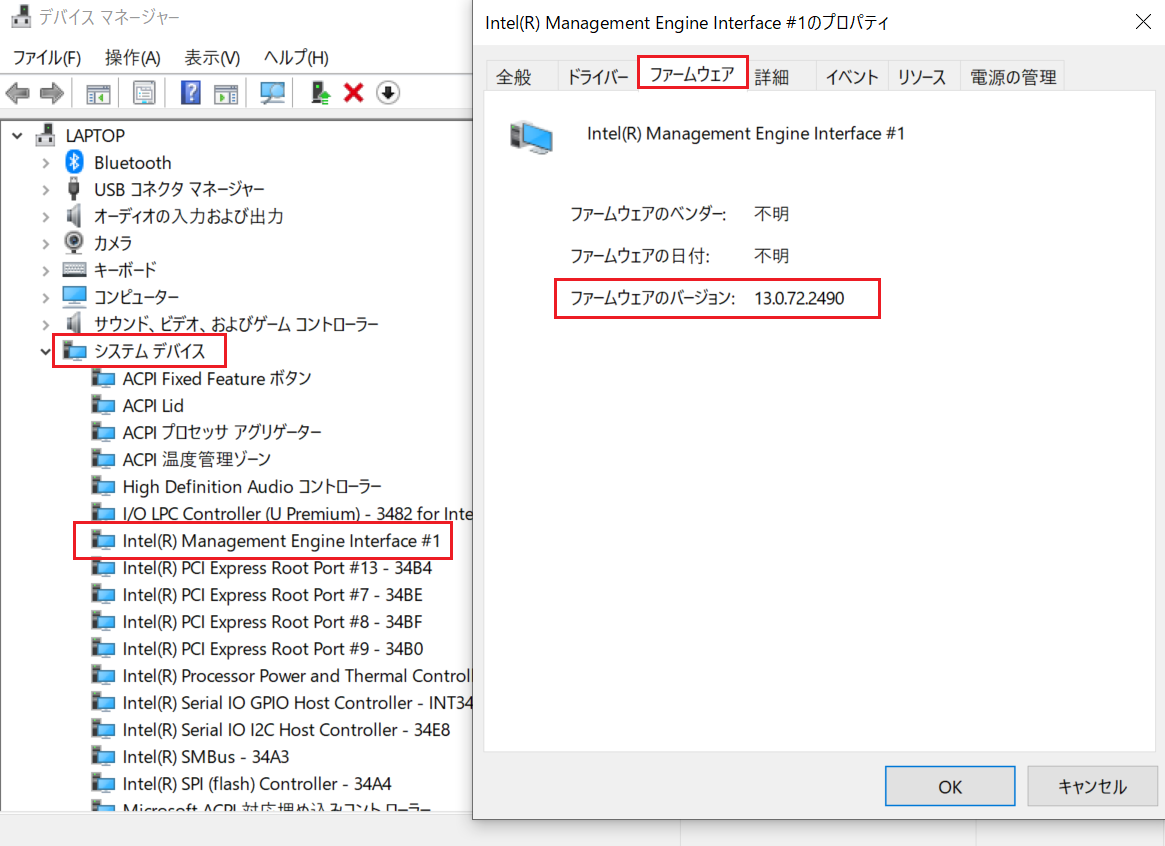Select the ファームウェア tab
This screenshot has width=1165, height=846.
point(692,73)
